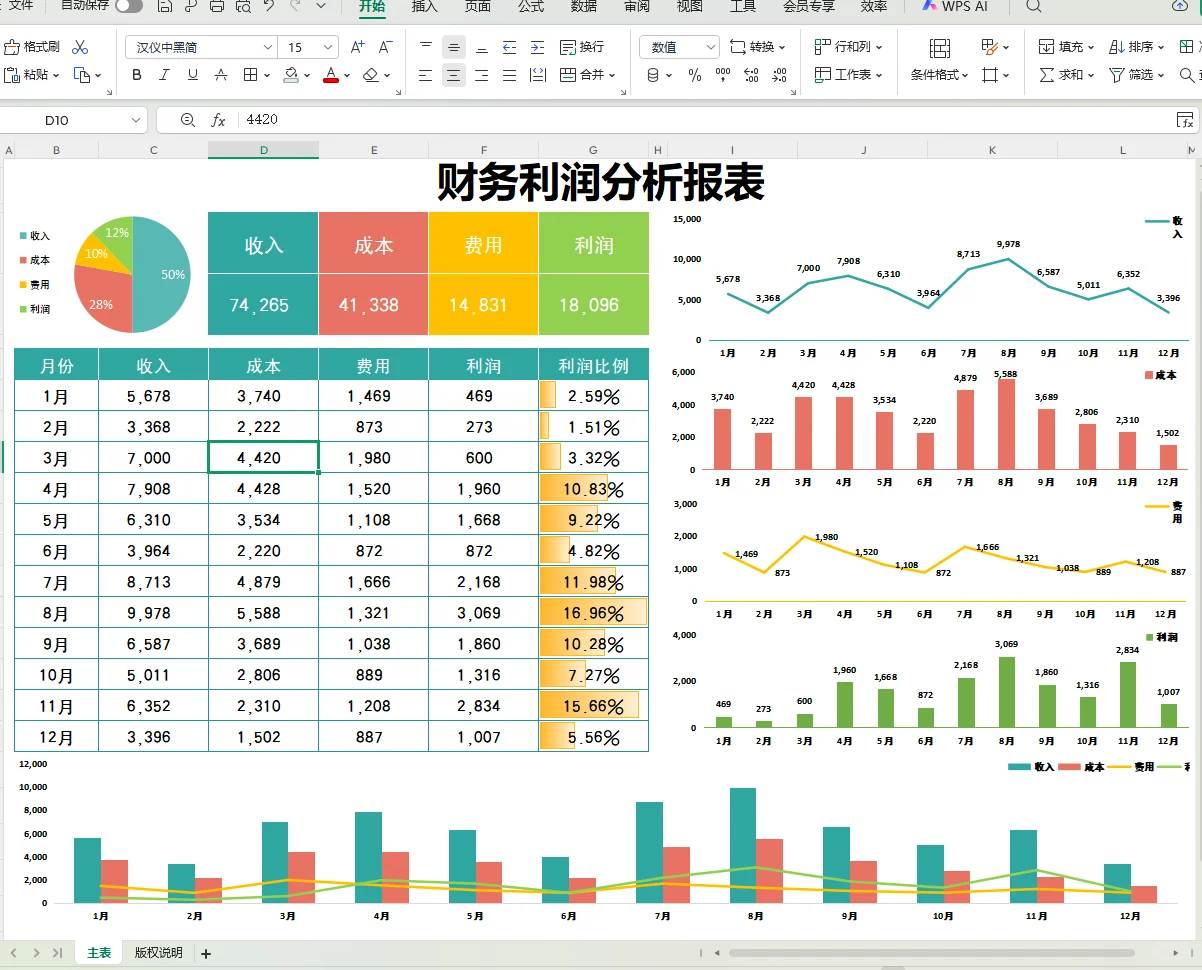The height and width of the screenshot is (970, 1202).
Task: Increase indent
Action: (538, 47)
